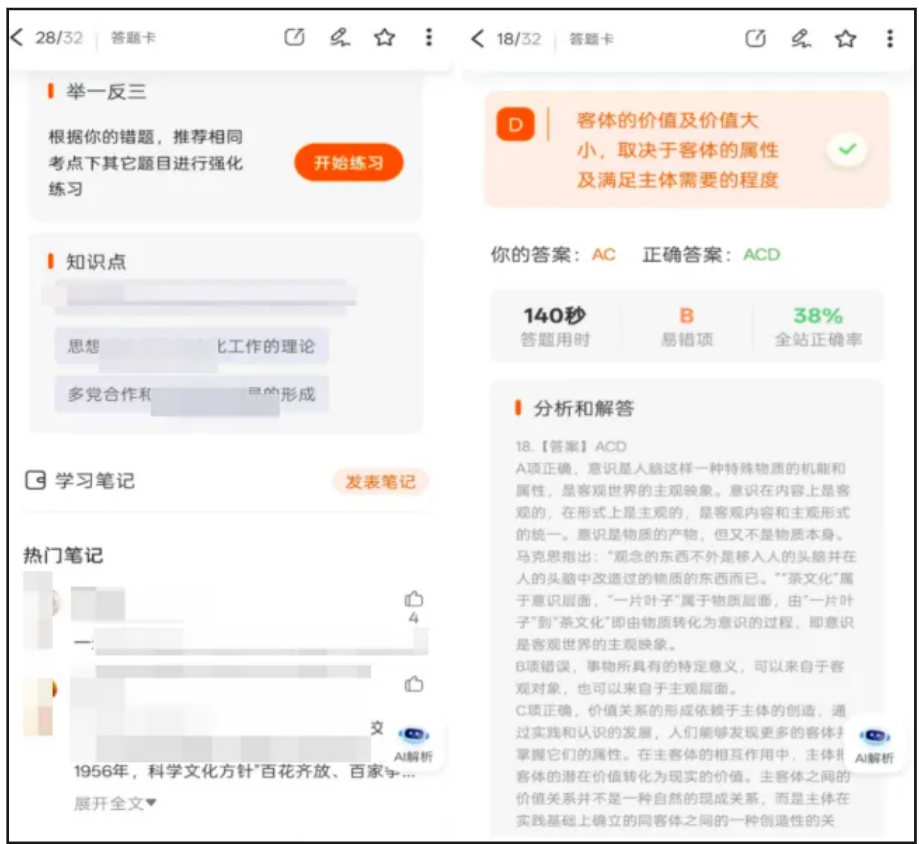The image size is (919, 844).
Task: Click 正确答案 ACD text
Action: (x=711, y=254)
